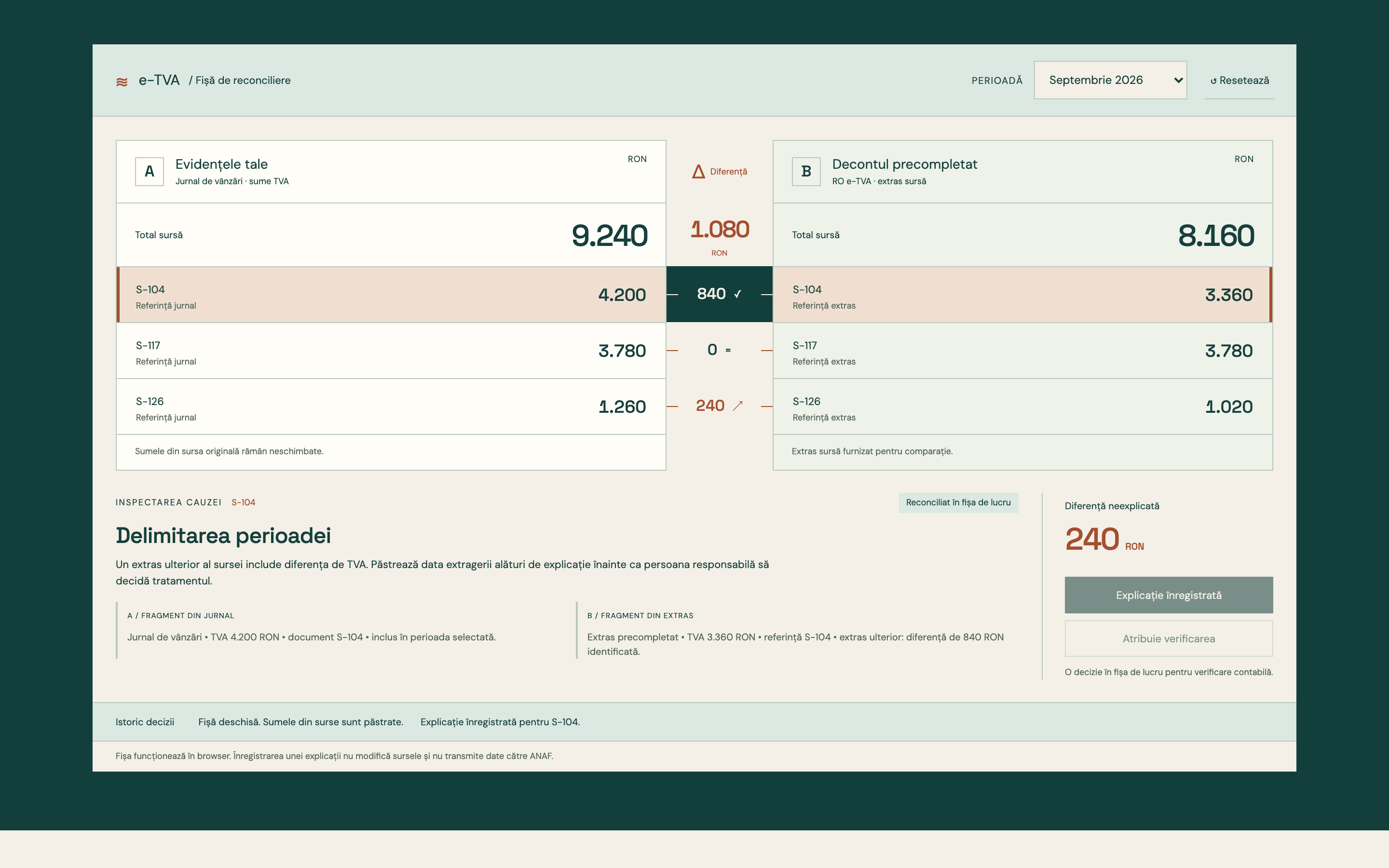Click the red S-104 label beside Inspectarea cauzei

click(x=244, y=502)
